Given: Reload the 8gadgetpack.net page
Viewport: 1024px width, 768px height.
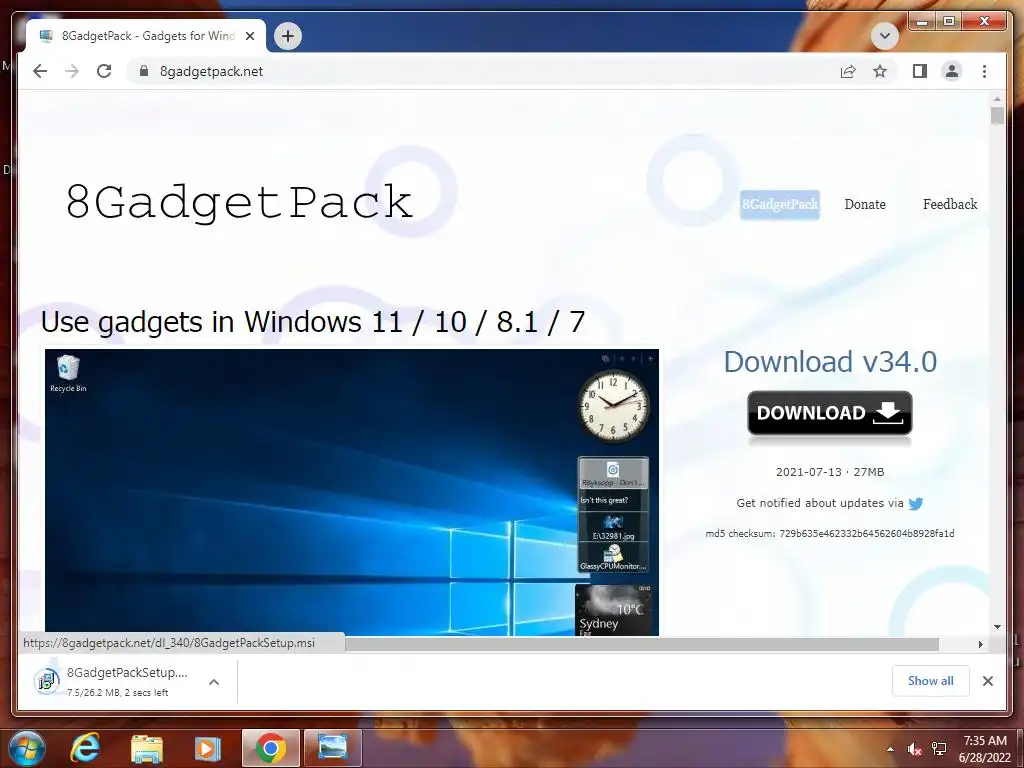Looking at the screenshot, I should 104,71.
